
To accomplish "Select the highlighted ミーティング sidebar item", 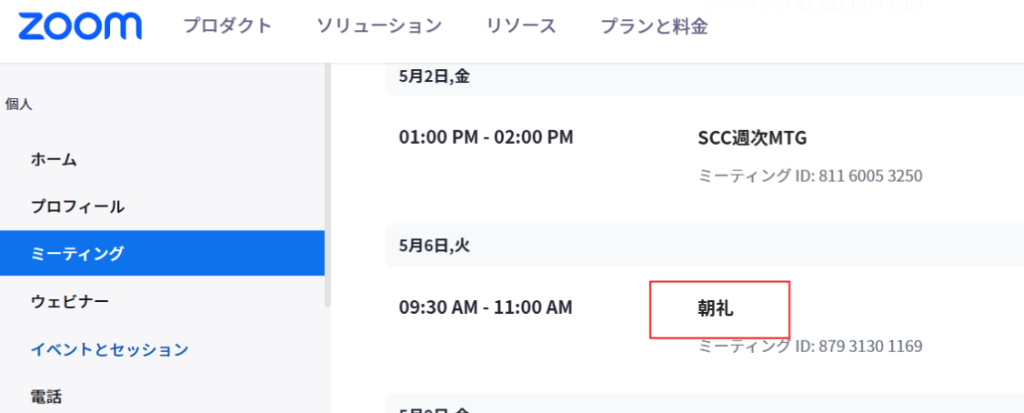I will (77, 254).
